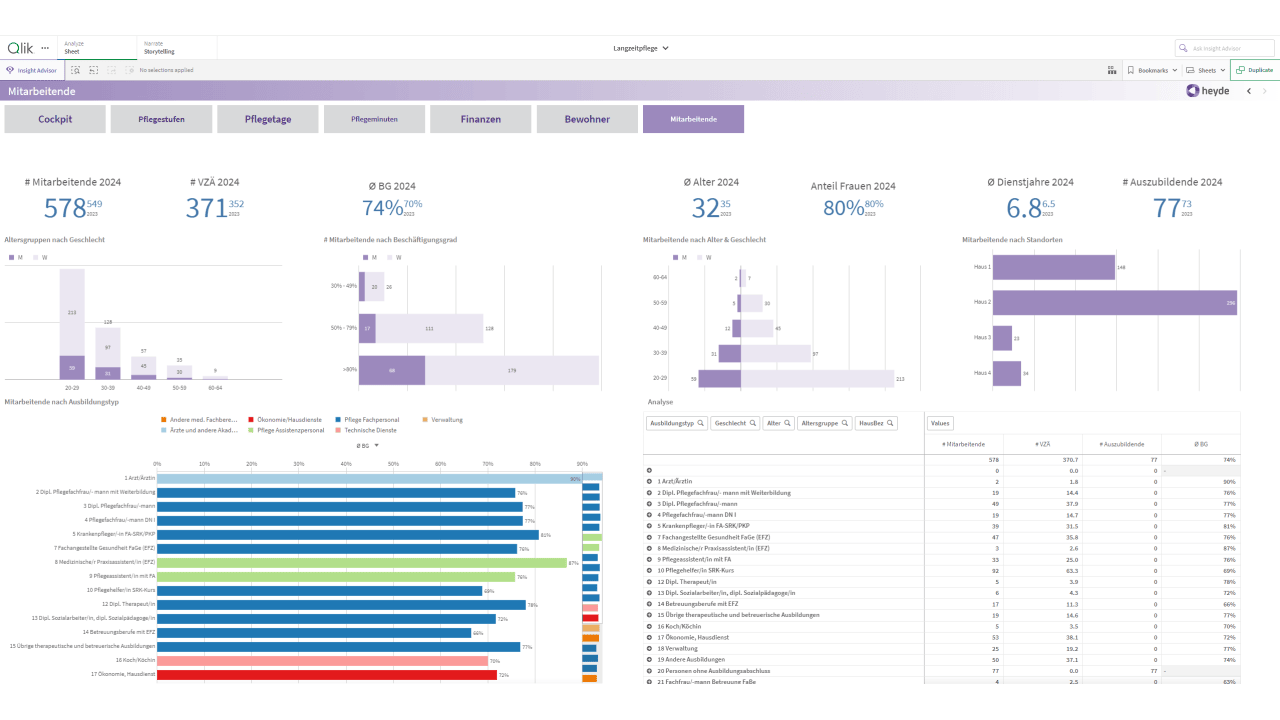Image resolution: width=1280 pixels, height=720 pixels.
Task: Search the Ausbildungstyp dimension magnifier
Action: 700,424
